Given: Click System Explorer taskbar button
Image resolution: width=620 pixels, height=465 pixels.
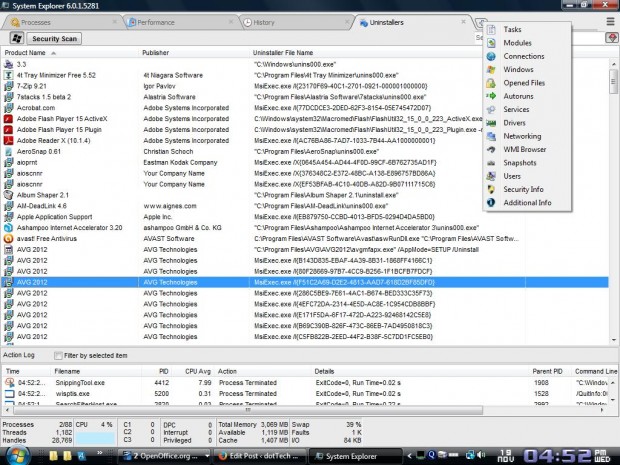Looking at the screenshot, I should click(355, 456).
